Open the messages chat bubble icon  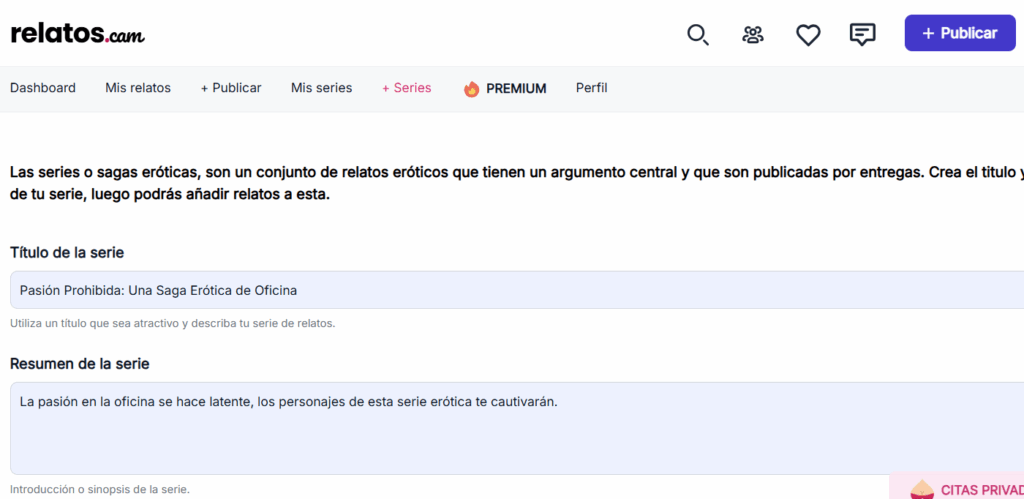(x=862, y=34)
